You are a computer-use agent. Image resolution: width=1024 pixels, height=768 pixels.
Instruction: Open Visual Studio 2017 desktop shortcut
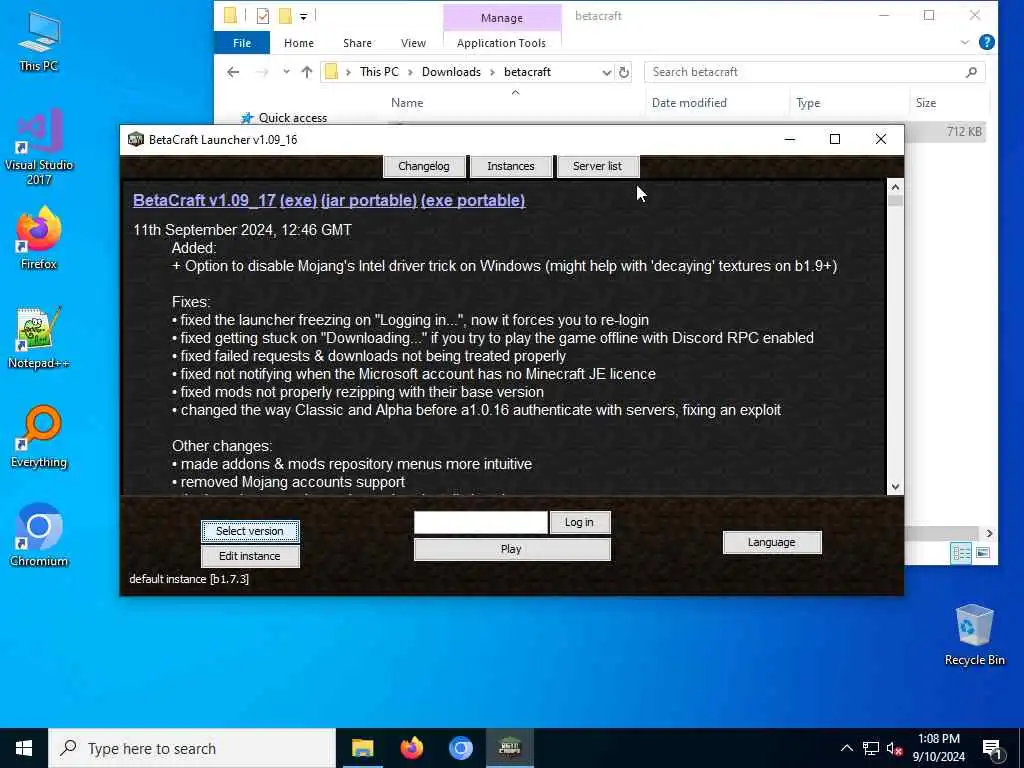coord(39,146)
